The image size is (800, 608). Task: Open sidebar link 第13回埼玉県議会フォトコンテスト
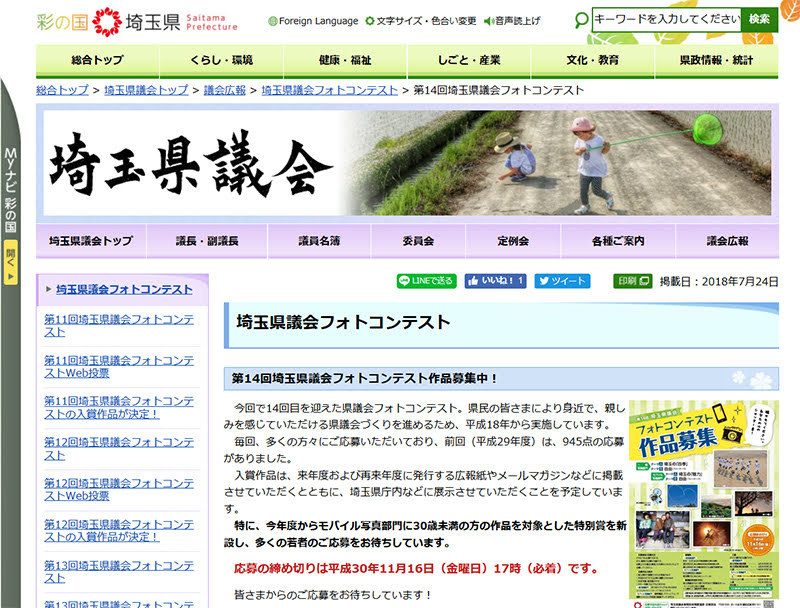coord(119,572)
